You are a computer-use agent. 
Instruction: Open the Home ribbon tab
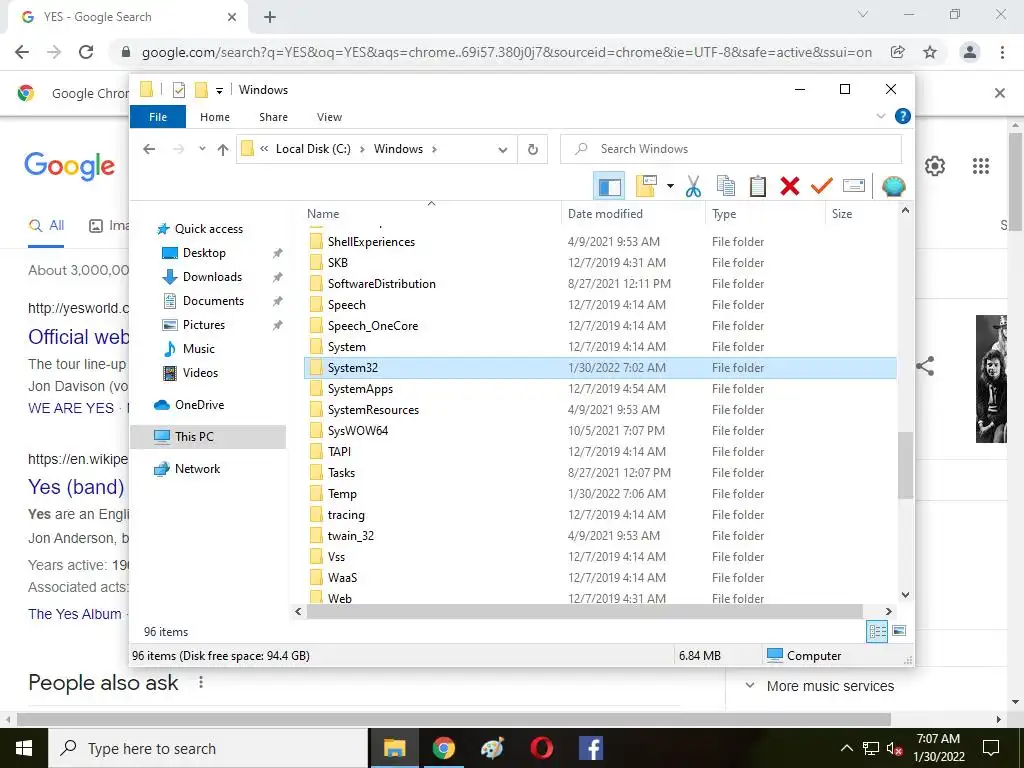point(215,117)
